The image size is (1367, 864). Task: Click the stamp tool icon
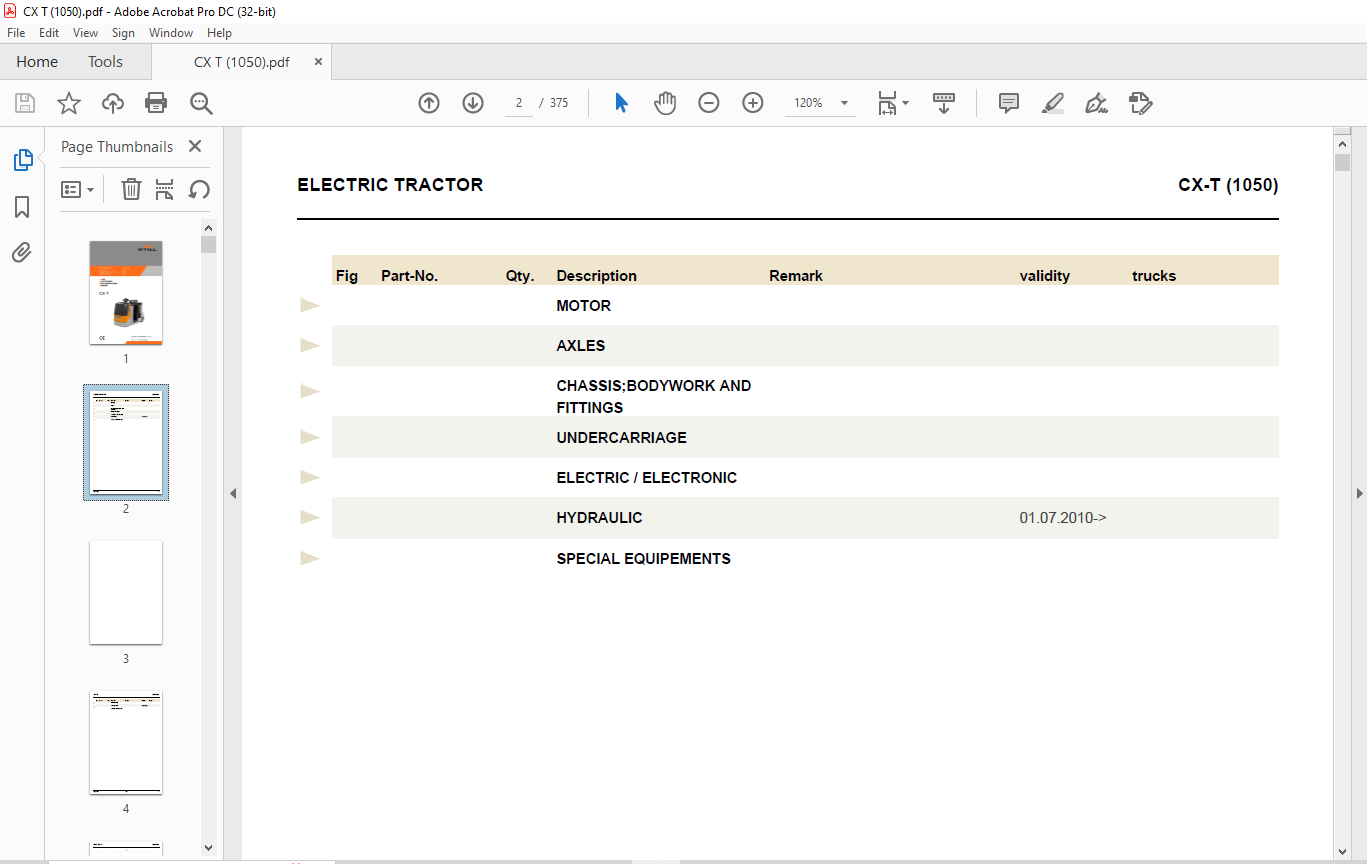pyautogui.click(x=1140, y=103)
